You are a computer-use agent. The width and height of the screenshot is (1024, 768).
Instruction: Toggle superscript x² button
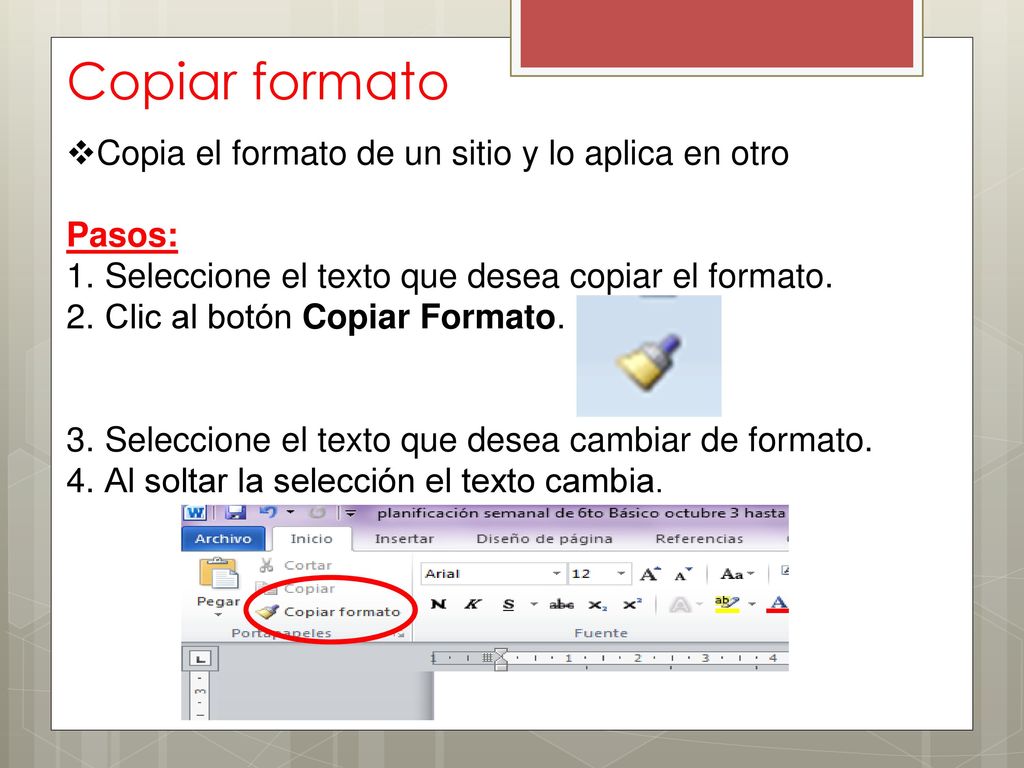(x=632, y=604)
